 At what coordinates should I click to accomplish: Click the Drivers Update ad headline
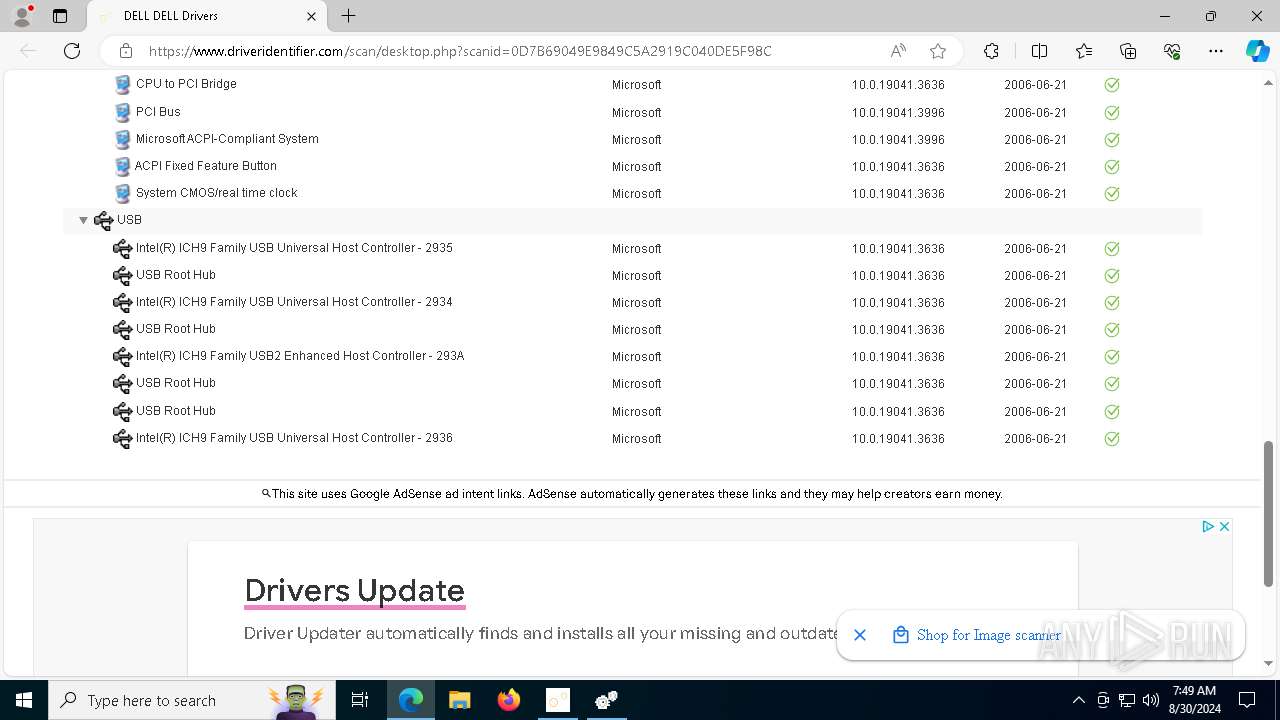point(355,590)
